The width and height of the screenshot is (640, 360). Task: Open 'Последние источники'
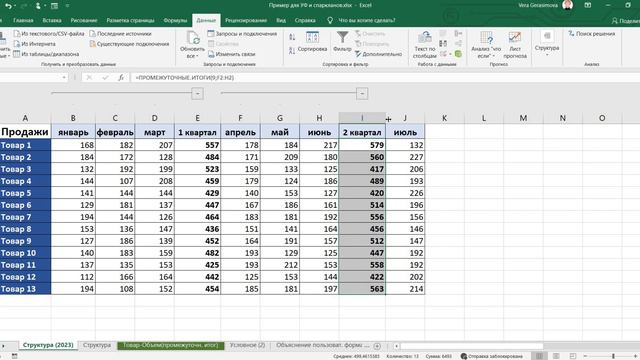pyautogui.click(x=120, y=33)
